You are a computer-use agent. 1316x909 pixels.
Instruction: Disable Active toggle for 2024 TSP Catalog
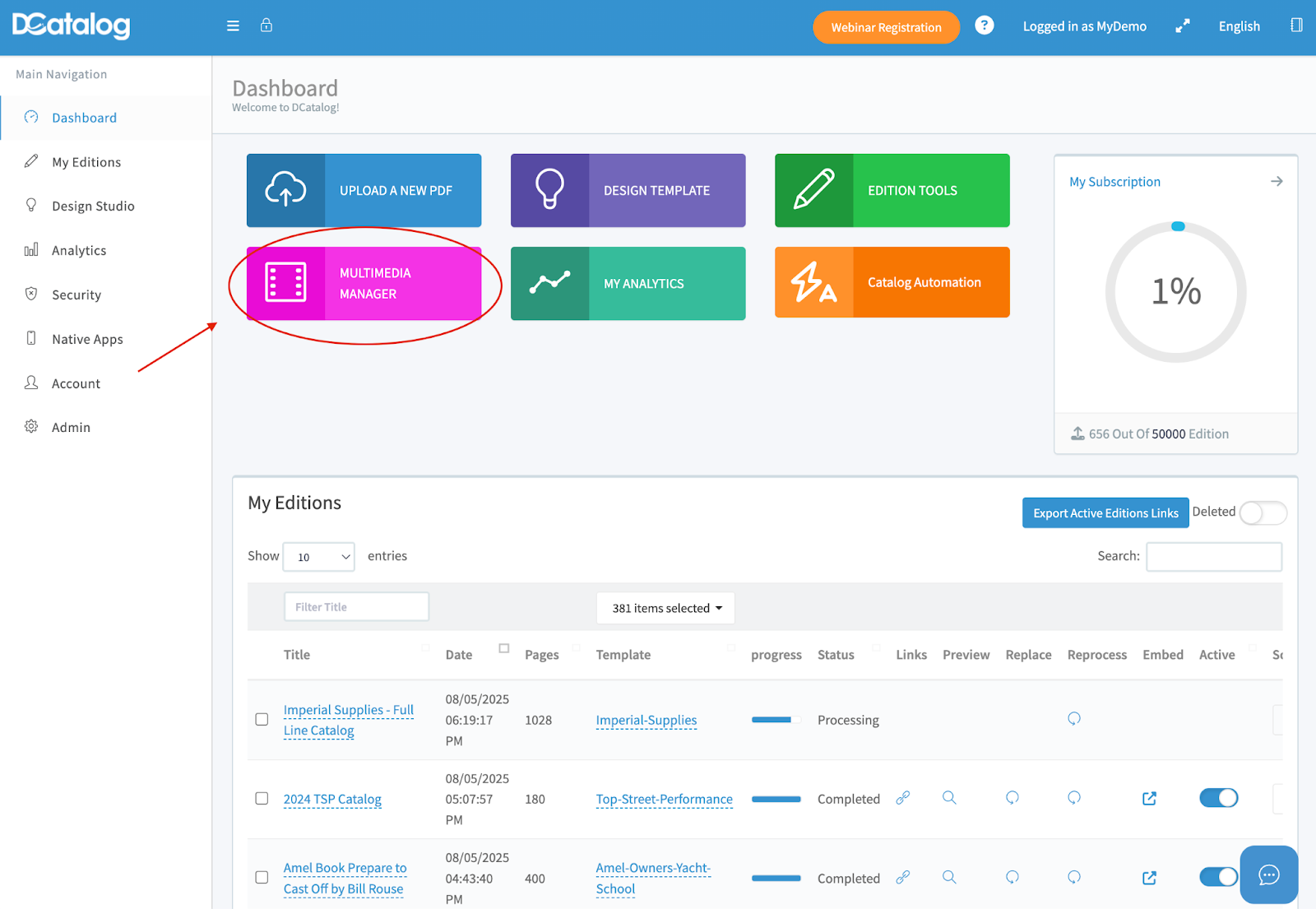coord(1218,798)
